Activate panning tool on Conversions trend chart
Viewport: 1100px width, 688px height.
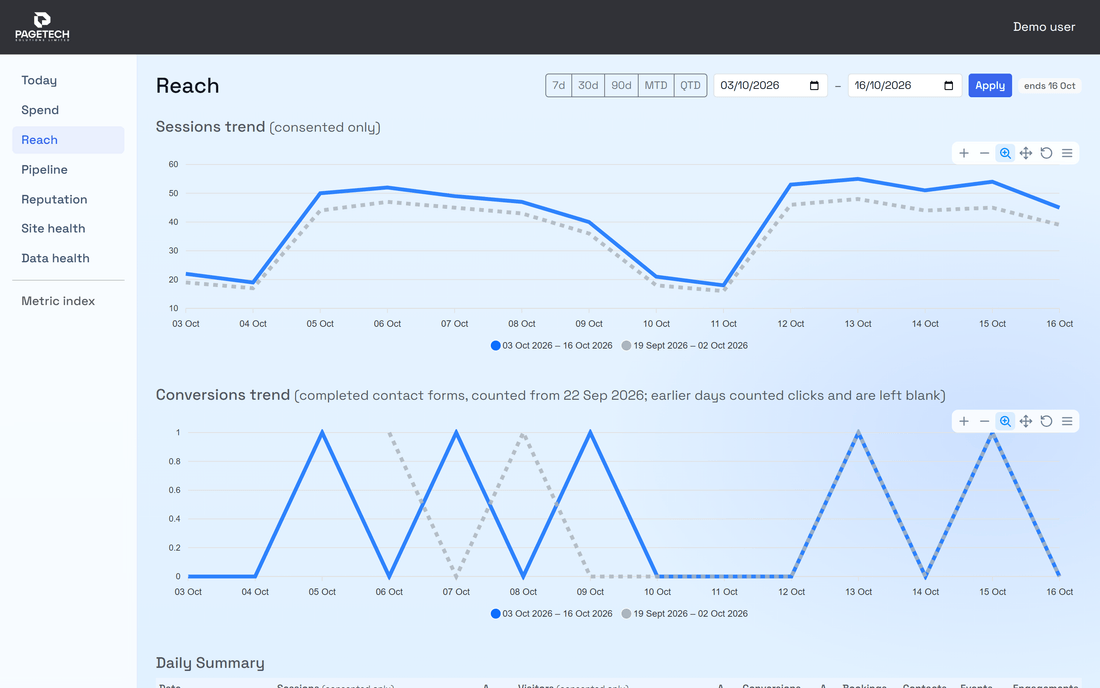coord(1026,421)
